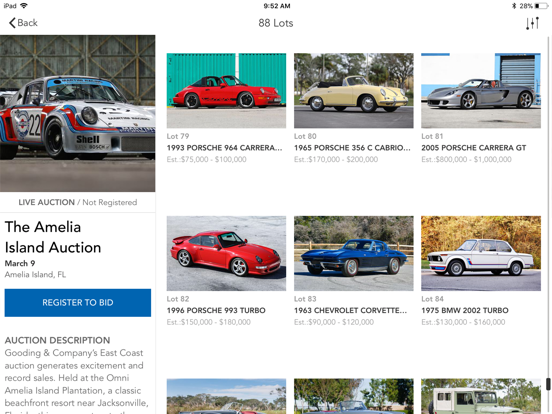Click the Amelia Island, FL location
Screen dimensions: 552x414
tap(35, 275)
